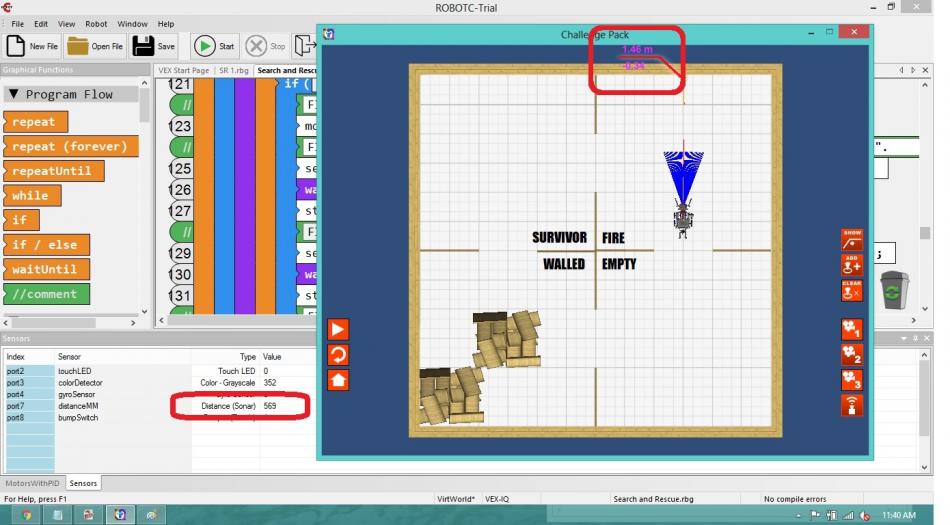The height and width of the screenshot is (525, 950).
Task: Click the Challenge Pack window title icon
Action: (x=328, y=34)
